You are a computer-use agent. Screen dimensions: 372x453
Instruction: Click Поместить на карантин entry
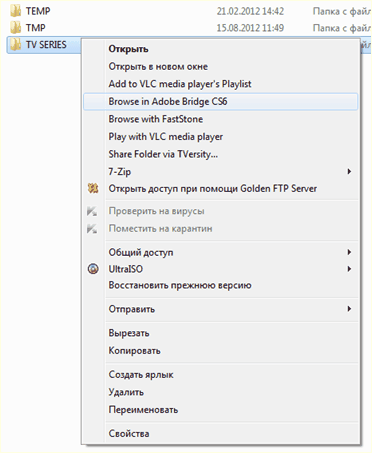220,229
